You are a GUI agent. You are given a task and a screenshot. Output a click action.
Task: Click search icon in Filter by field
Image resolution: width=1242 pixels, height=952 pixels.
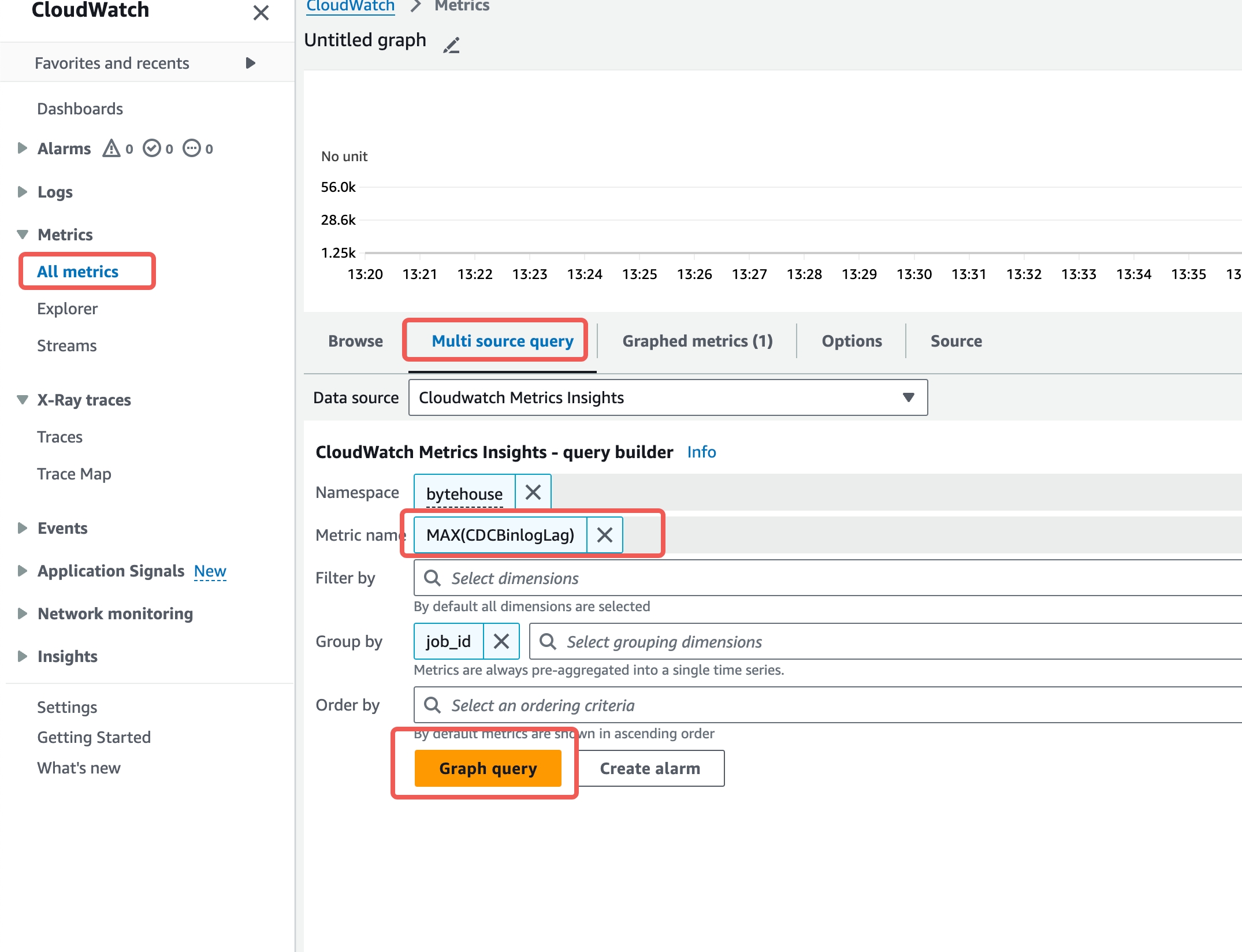click(x=433, y=578)
